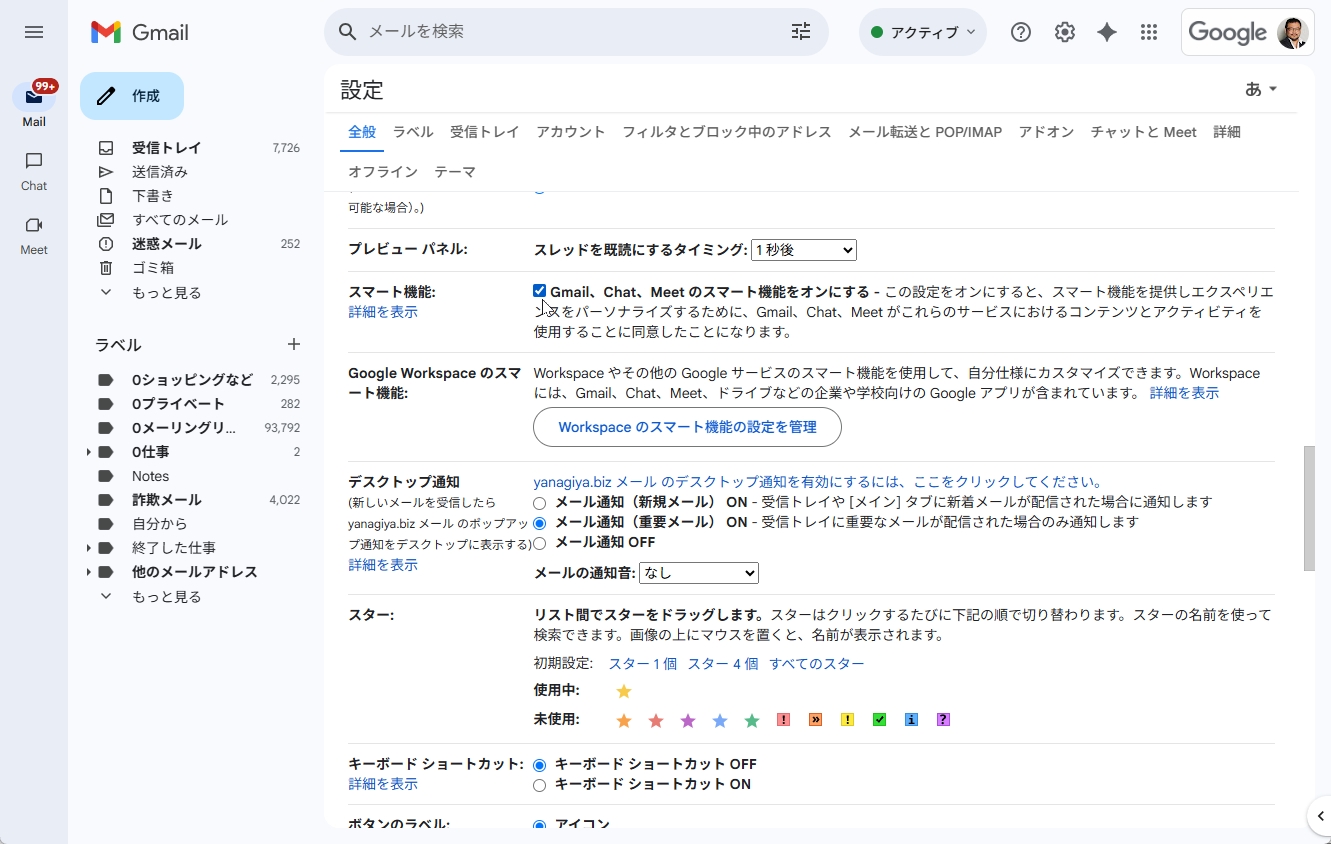Switch to the ラベル settings tab
1331x844 pixels.
pyautogui.click(x=412, y=132)
